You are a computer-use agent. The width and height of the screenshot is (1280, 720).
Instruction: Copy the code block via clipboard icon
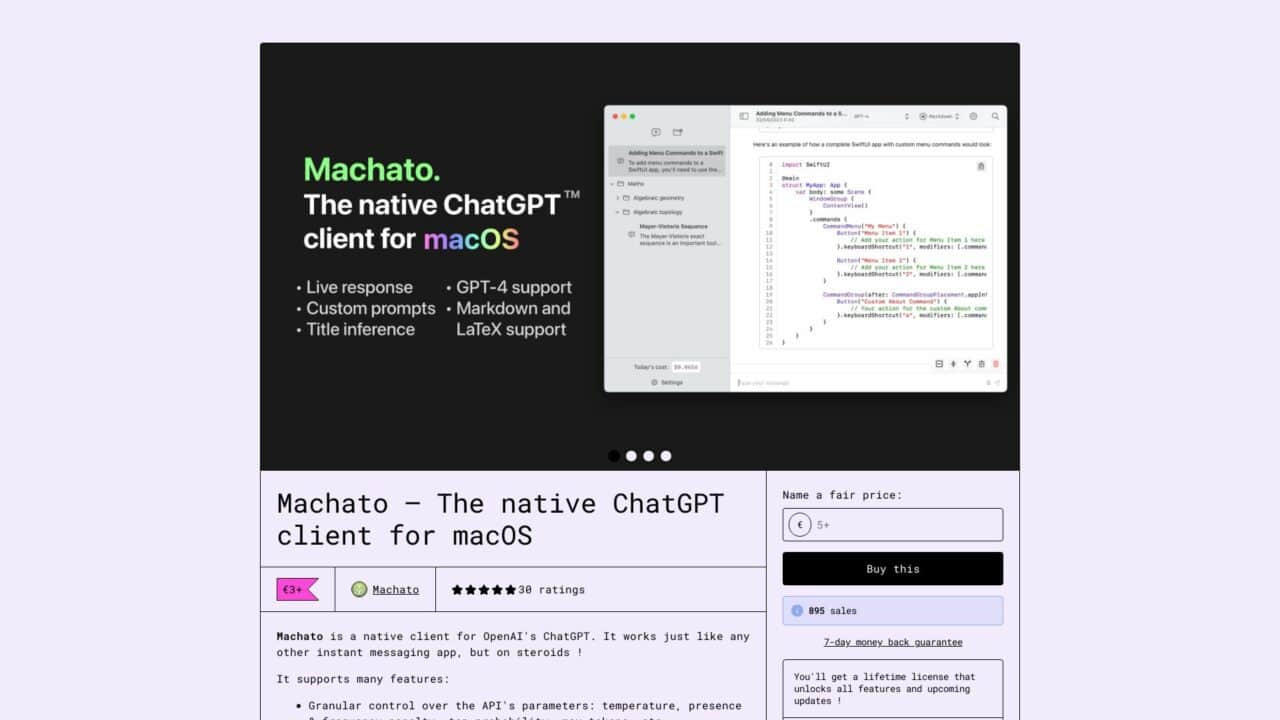click(x=981, y=166)
